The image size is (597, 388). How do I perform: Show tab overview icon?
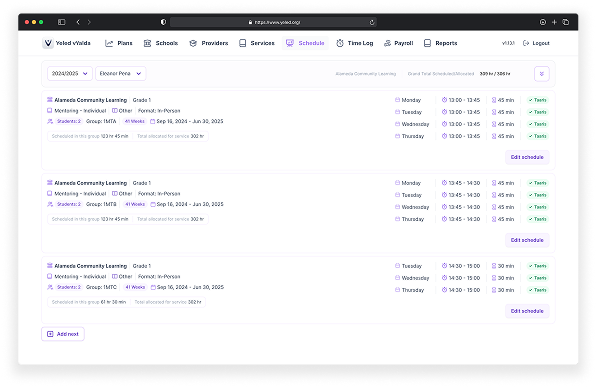(x=566, y=22)
